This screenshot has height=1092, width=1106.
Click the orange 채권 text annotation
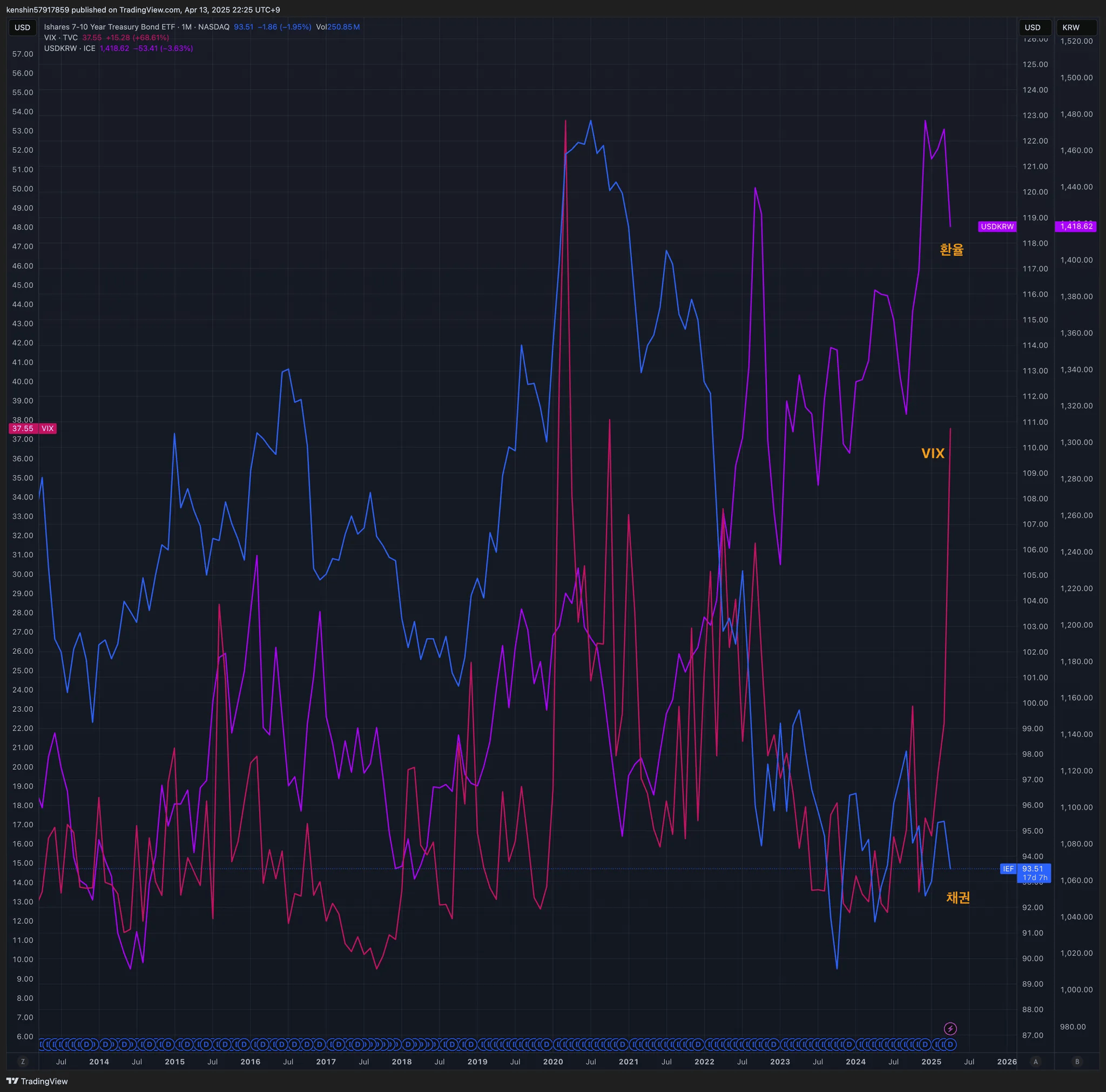(x=957, y=897)
